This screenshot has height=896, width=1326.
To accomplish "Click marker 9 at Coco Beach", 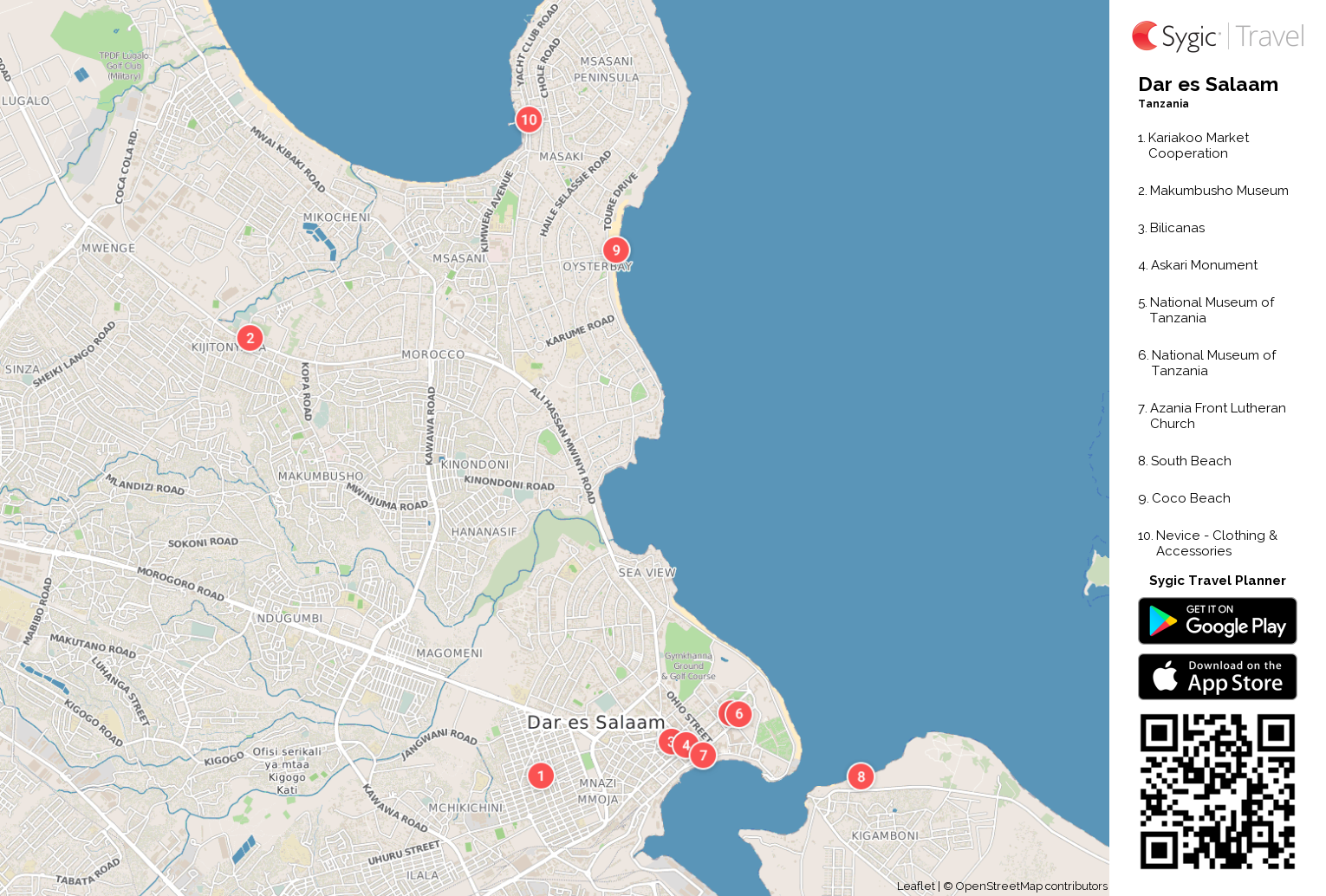I will (616, 250).
